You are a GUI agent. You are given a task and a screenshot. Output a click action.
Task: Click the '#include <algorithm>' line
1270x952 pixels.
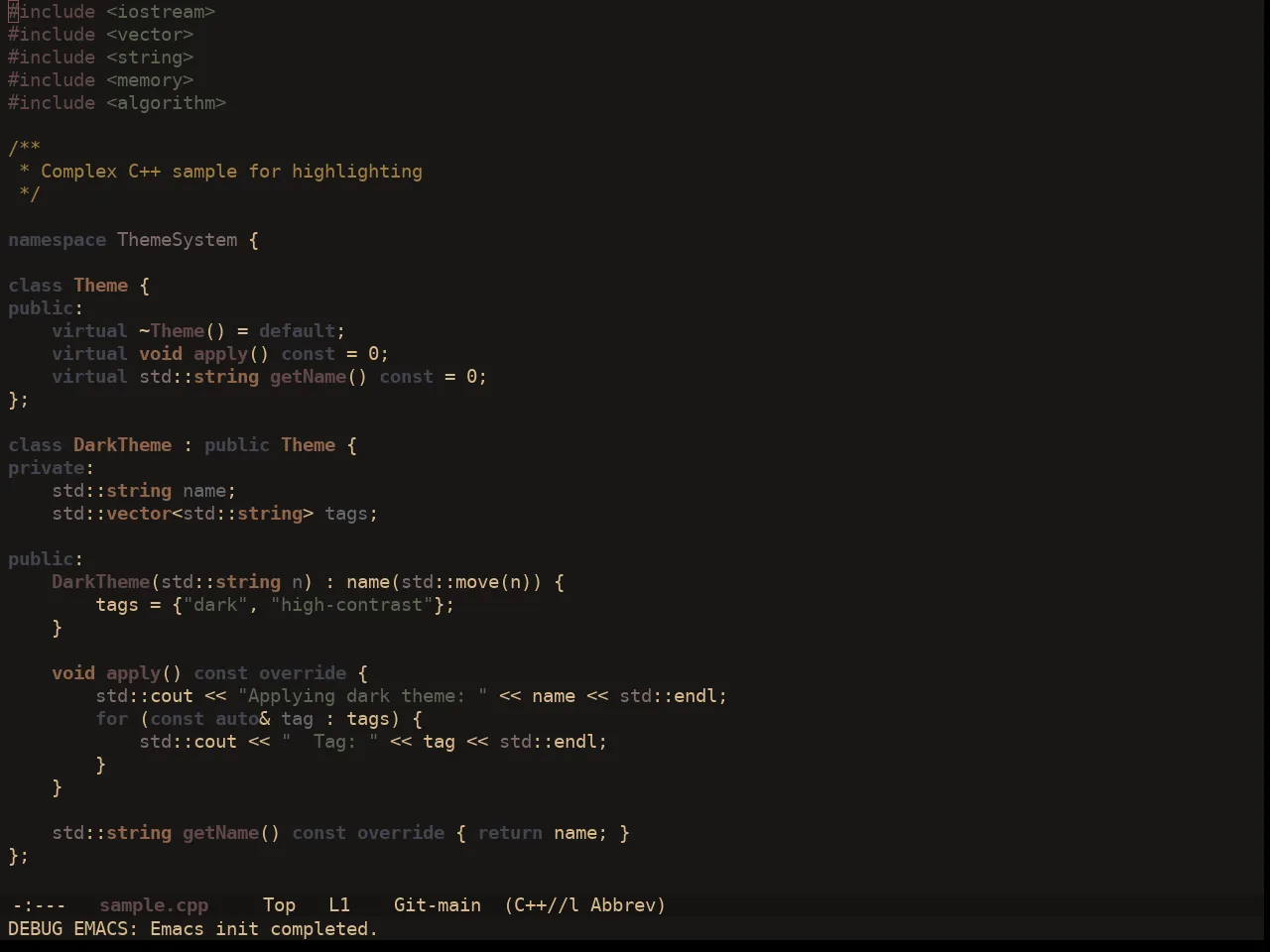click(x=117, y=103)
